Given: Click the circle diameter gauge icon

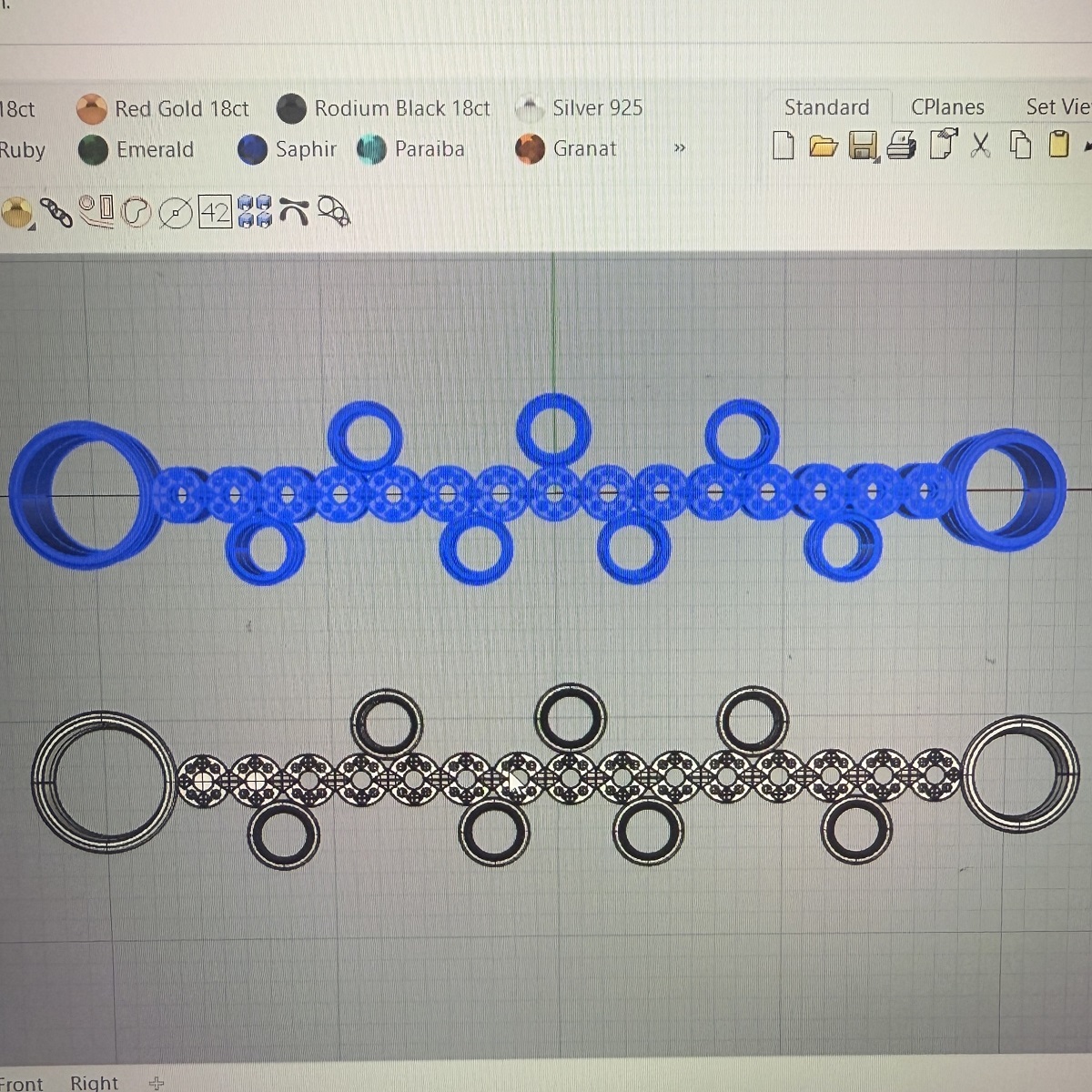Looking at the screenshot, I should (x=175, y=214).
